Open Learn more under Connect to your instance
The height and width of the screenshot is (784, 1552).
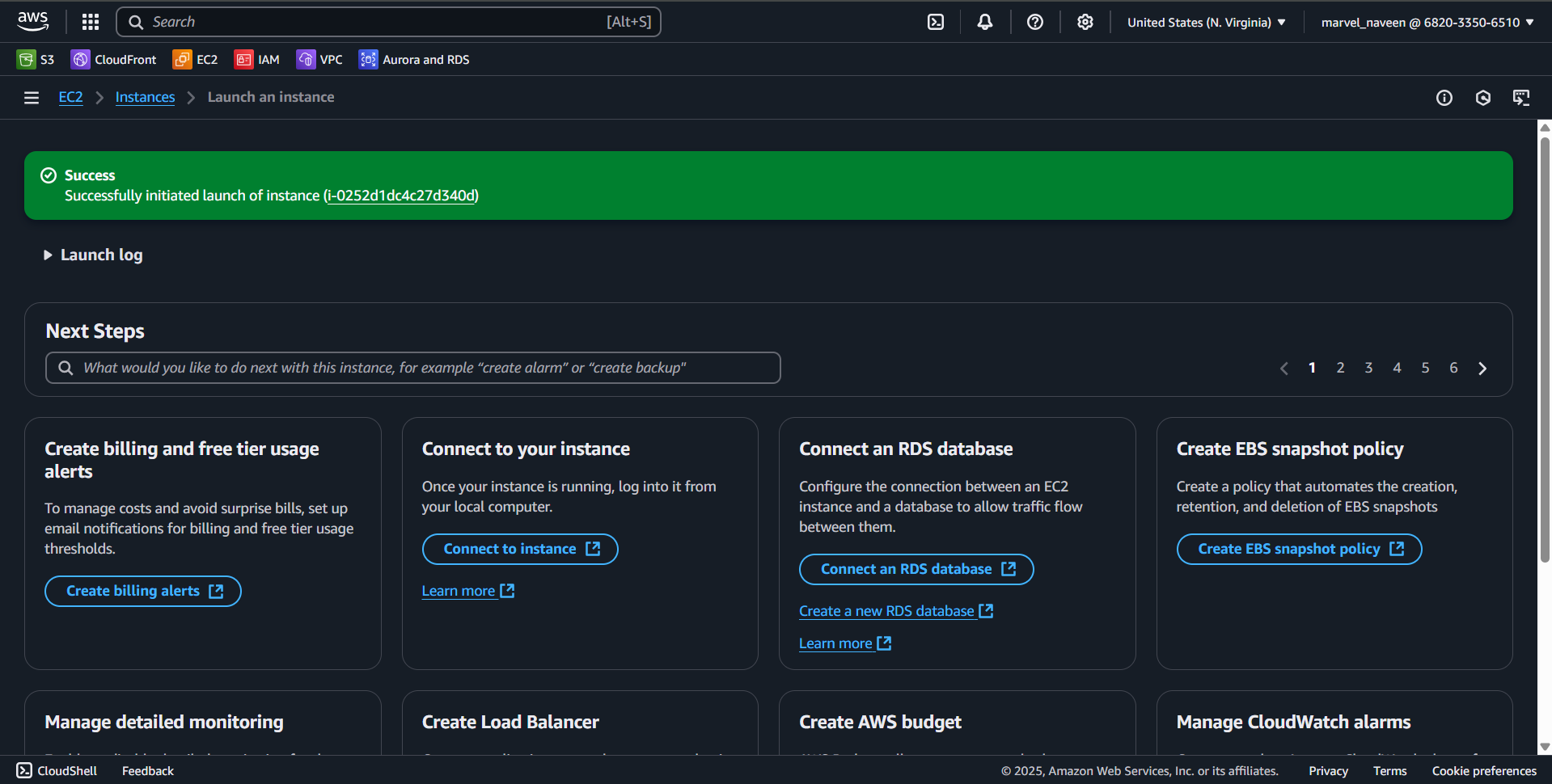pyautogui.click(x=468, y=591)
